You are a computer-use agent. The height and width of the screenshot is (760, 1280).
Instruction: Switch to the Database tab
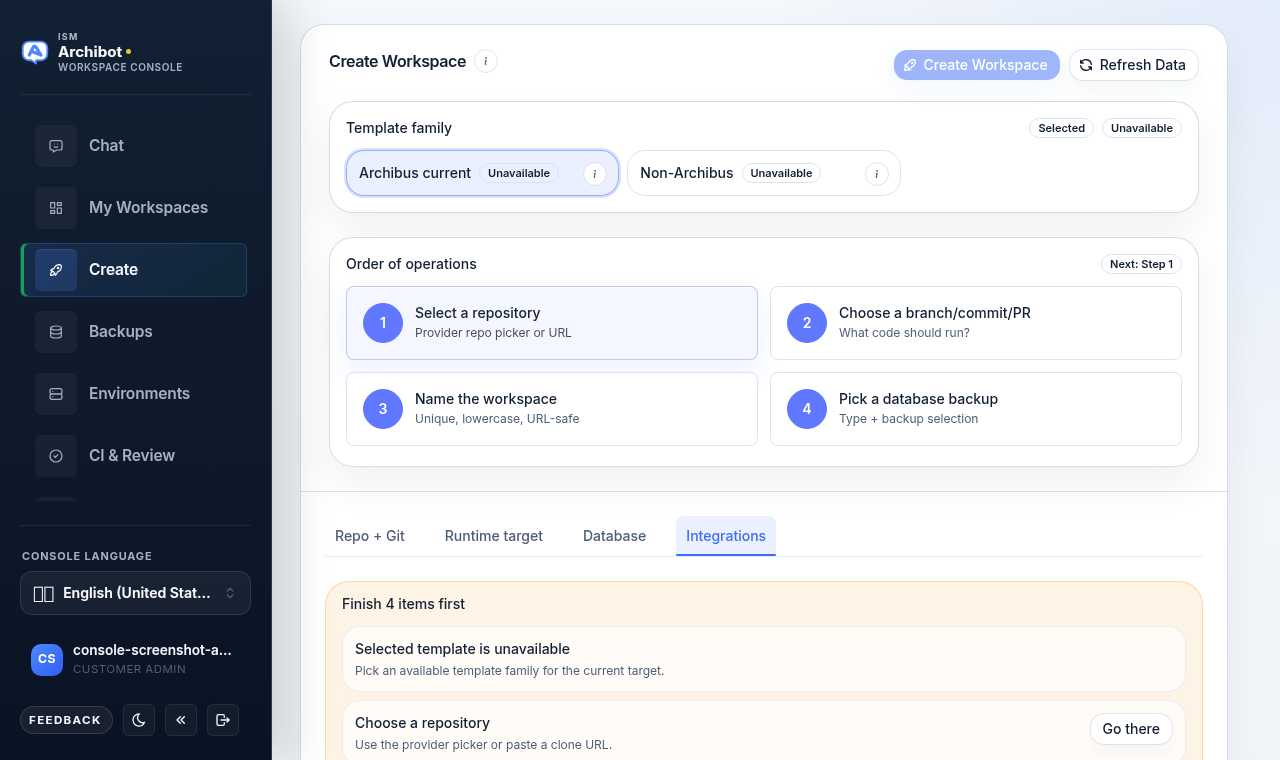614,536
